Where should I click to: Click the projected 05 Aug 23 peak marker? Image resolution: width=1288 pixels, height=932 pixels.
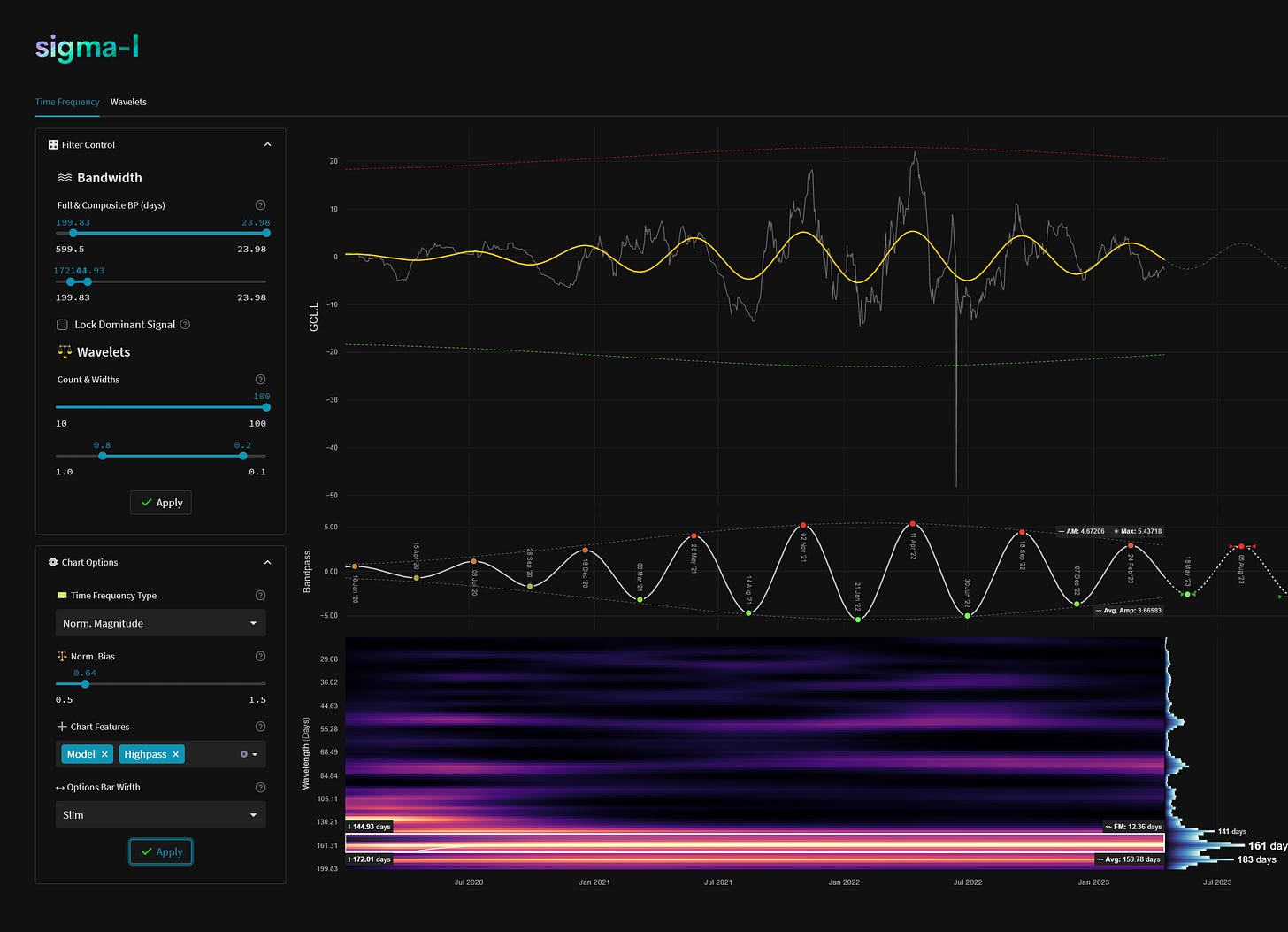[1242, 546]
